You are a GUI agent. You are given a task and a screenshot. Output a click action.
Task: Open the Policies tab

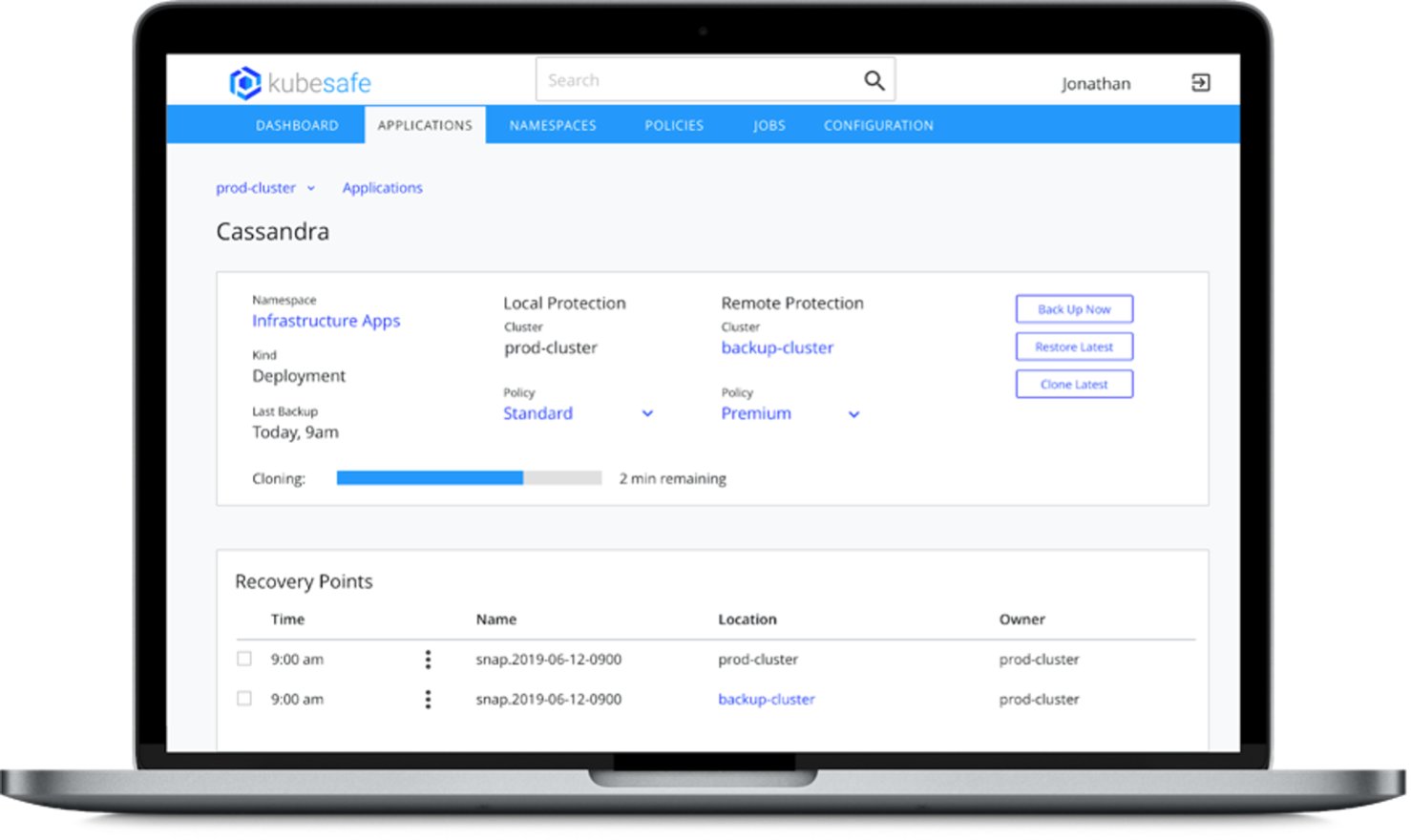(x=674, y=125)
